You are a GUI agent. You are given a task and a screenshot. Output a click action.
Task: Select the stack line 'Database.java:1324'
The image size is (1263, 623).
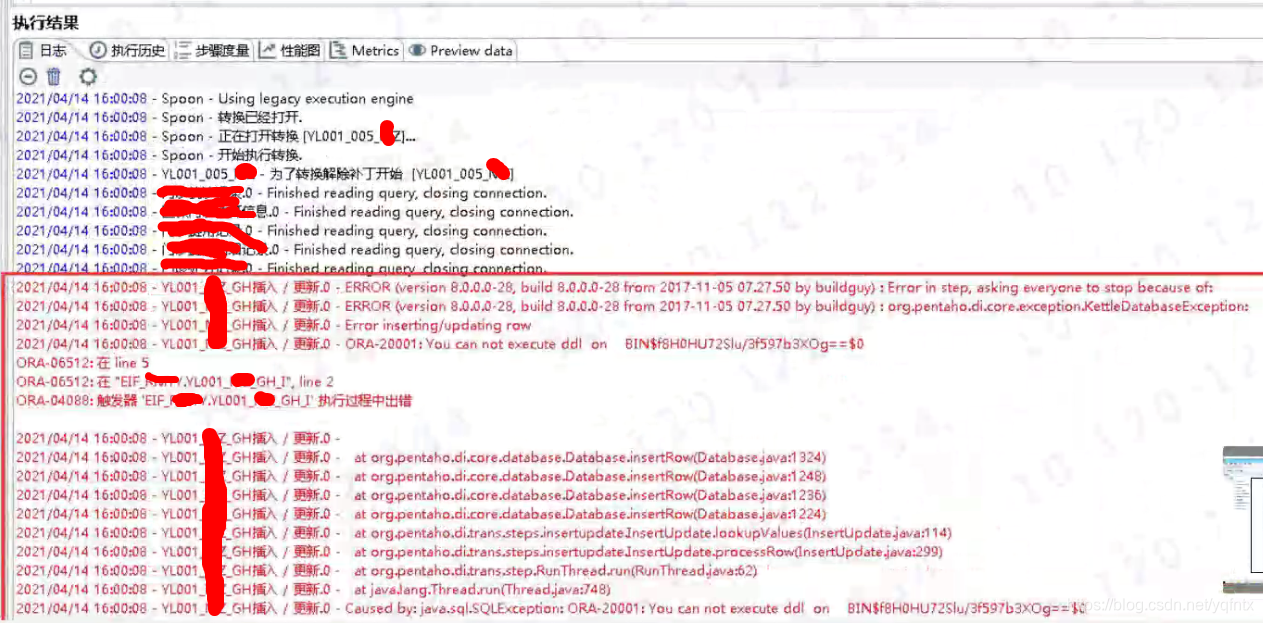click(x=421, y=457)
